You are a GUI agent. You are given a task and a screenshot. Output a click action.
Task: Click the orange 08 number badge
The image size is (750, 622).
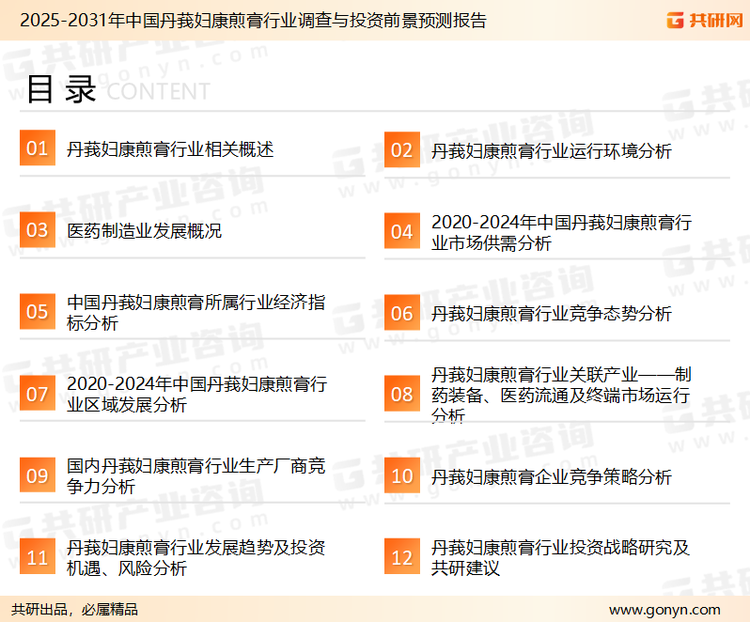402,394
